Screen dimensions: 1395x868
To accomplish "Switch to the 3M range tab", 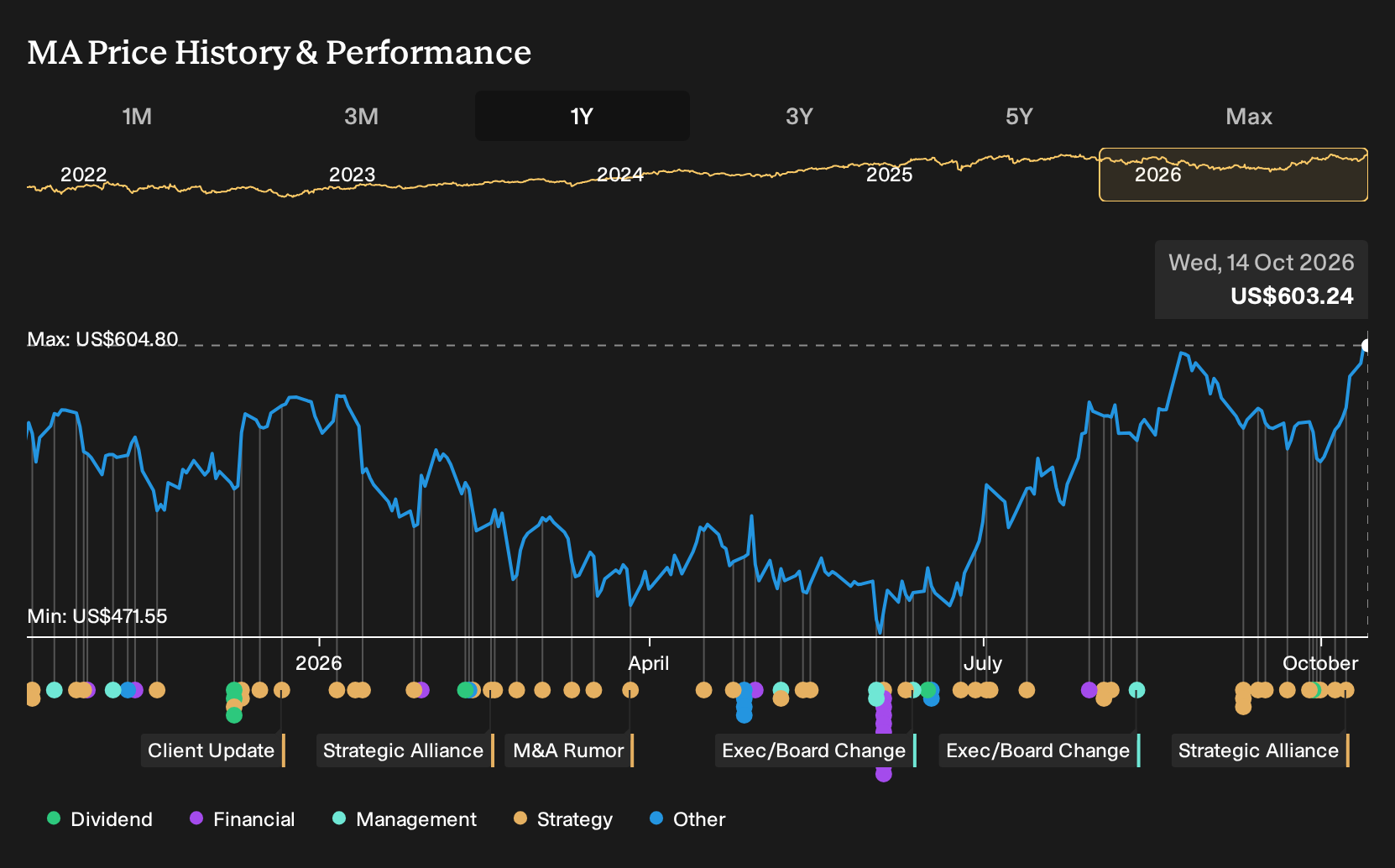I will pos(361,116).
